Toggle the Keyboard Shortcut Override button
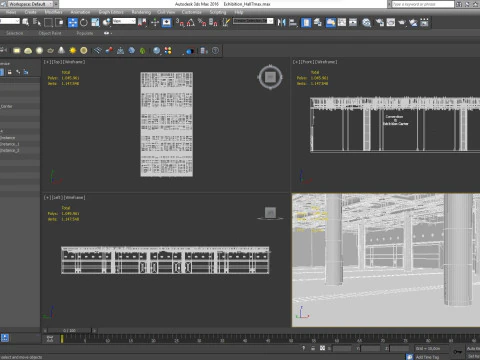This screenshot has height=360, width=480. tap(166, 22)
